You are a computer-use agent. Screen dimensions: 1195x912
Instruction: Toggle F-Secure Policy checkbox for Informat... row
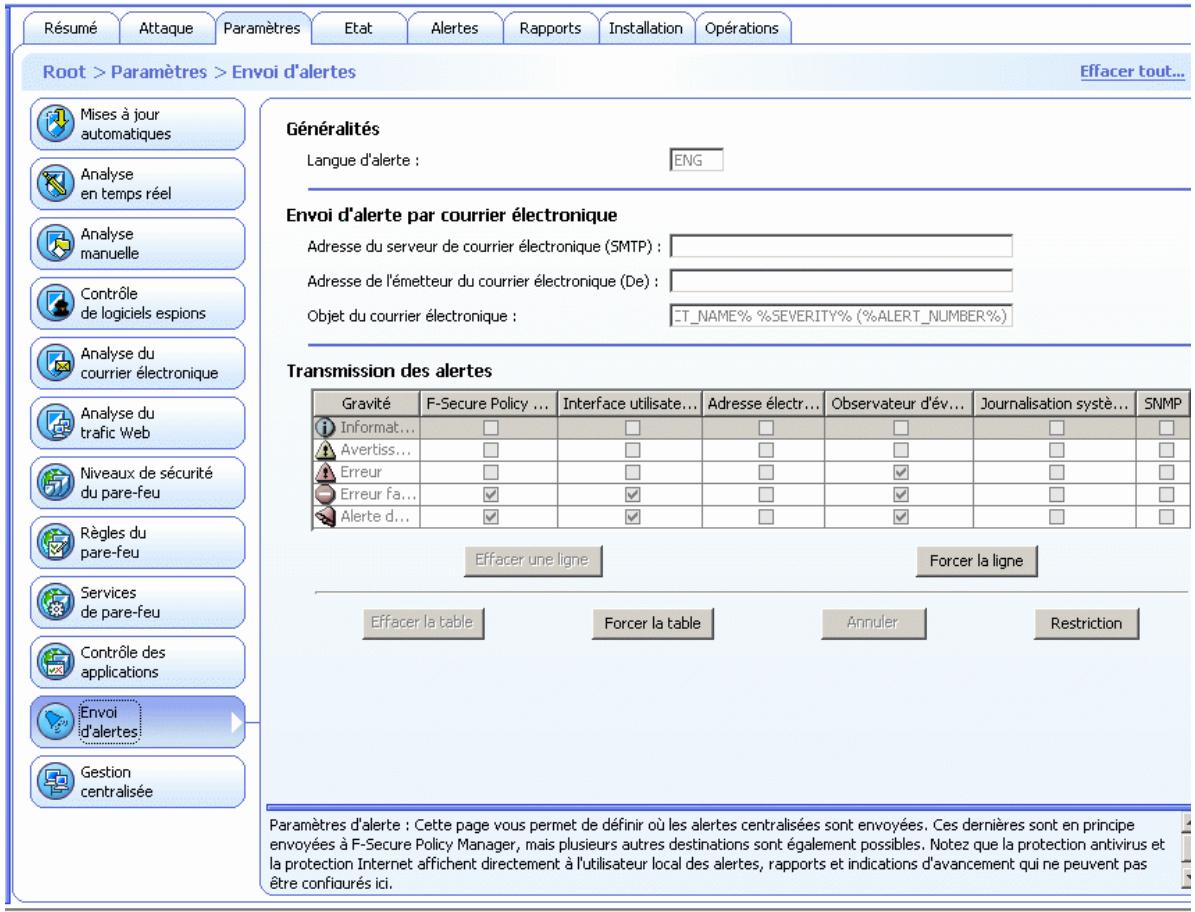coord(491,428)
